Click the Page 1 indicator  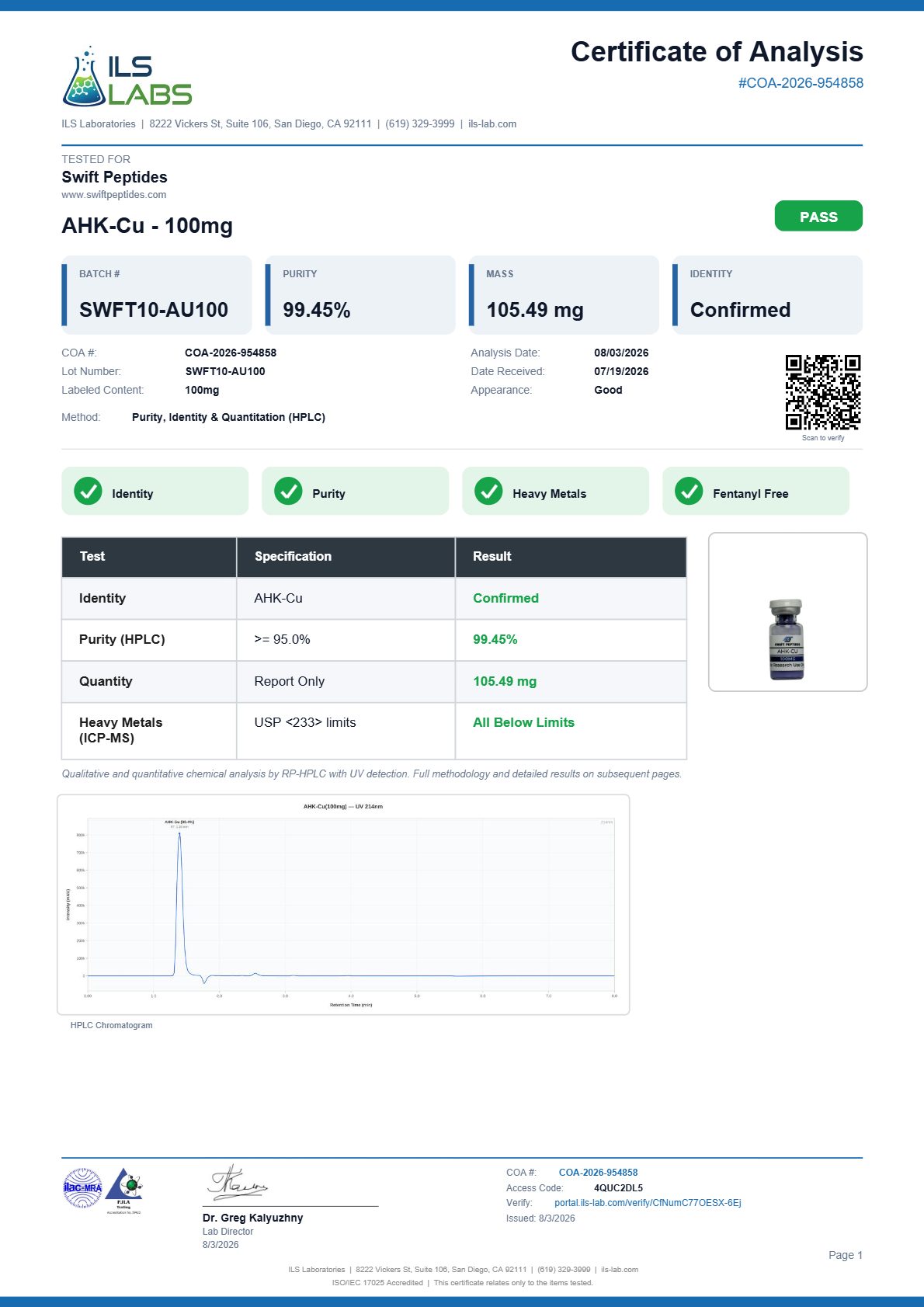[x=845, y=1255]
